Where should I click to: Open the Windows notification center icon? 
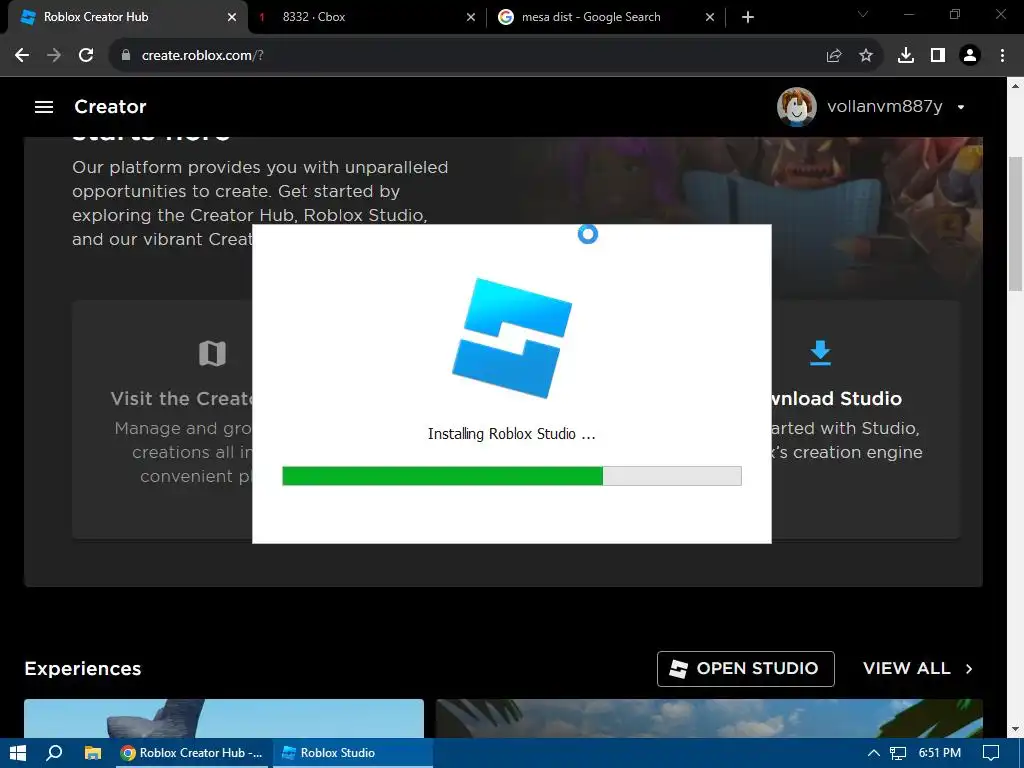(x=991, y=753)
